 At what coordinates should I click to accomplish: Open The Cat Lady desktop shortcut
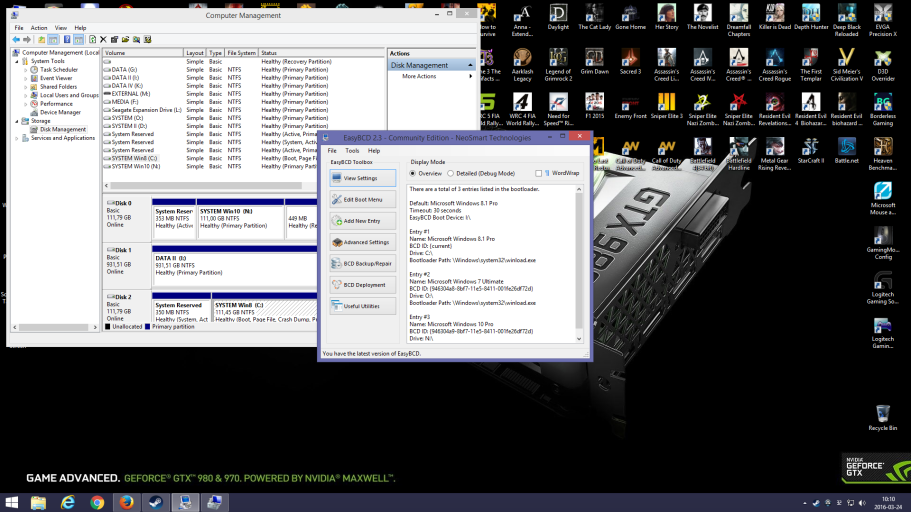[x=594, y=17]
